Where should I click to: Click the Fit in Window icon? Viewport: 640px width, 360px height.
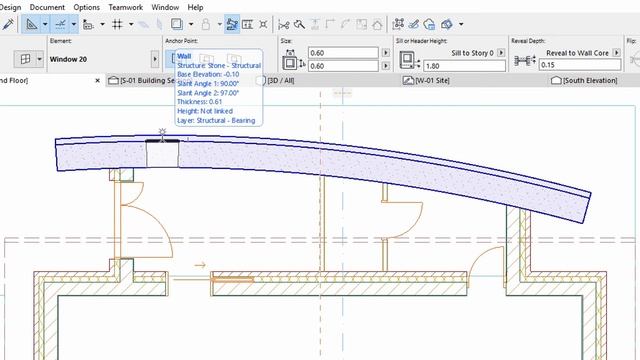tap(263, 24)
